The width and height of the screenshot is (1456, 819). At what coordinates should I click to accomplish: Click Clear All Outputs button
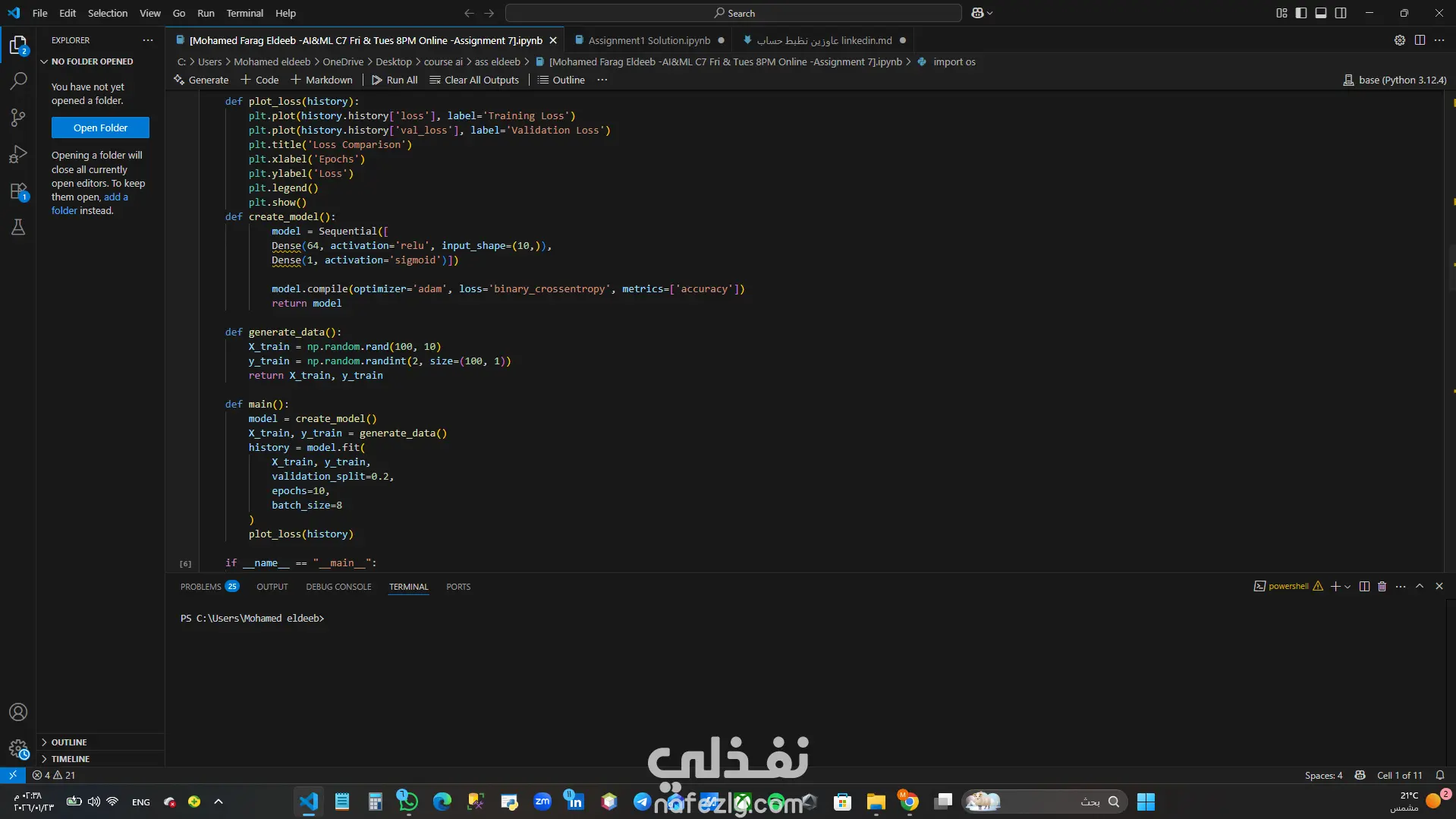474,80
